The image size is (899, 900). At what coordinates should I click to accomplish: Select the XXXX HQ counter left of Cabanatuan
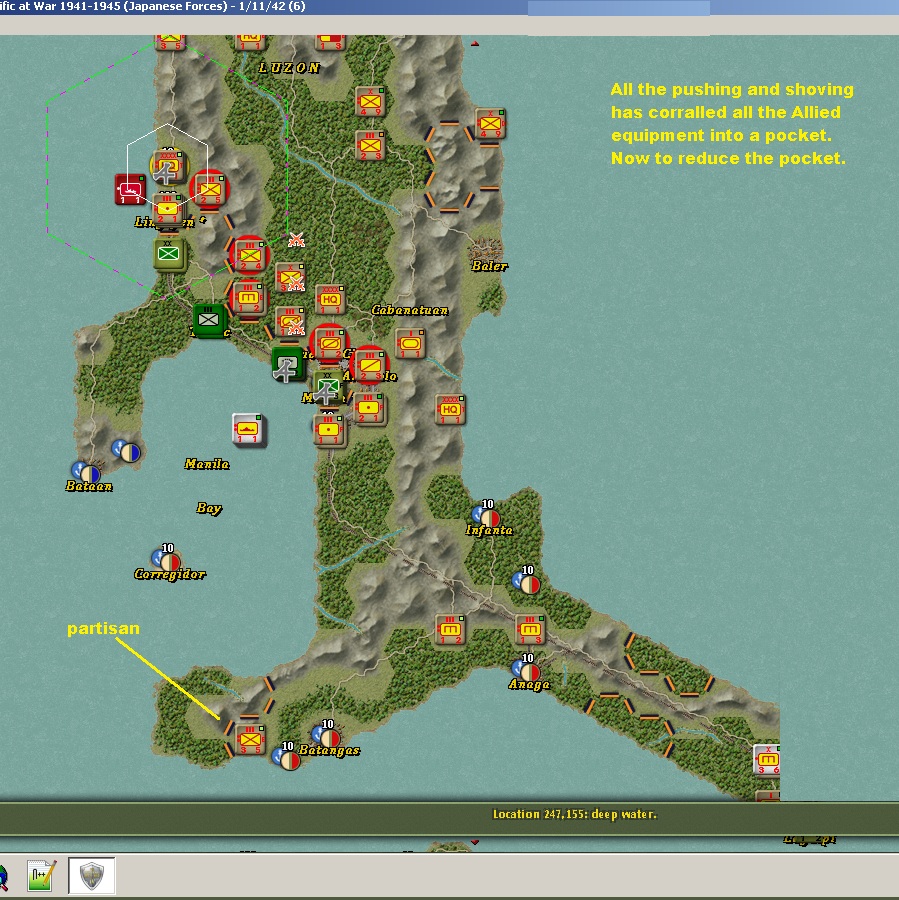[330, 298]
